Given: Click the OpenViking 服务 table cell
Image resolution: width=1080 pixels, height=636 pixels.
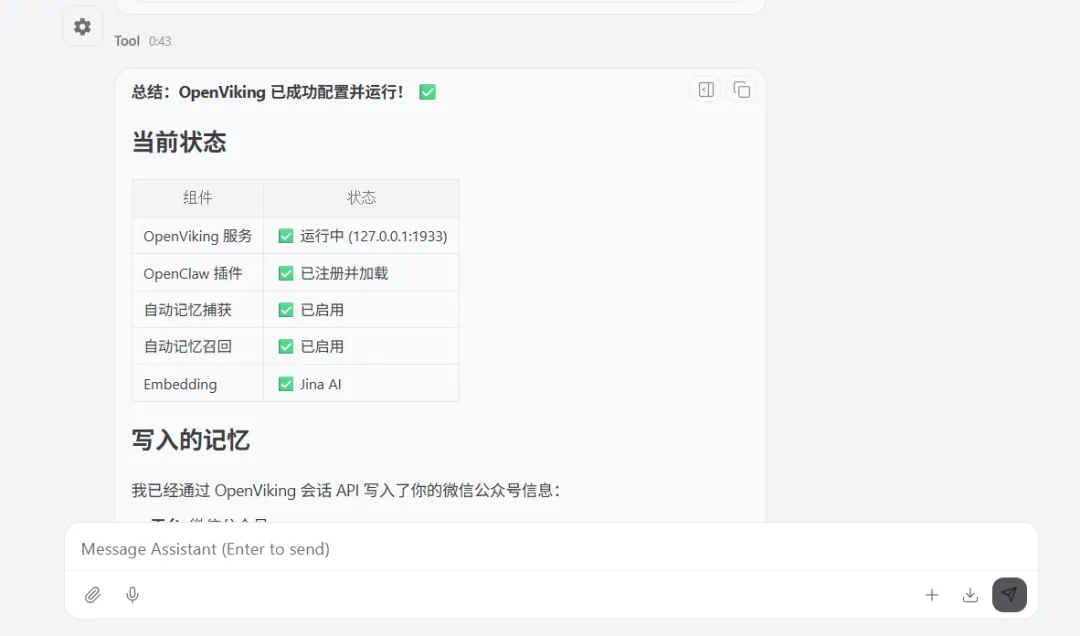Looking at the screenshot, I should [x=198, y=236].
